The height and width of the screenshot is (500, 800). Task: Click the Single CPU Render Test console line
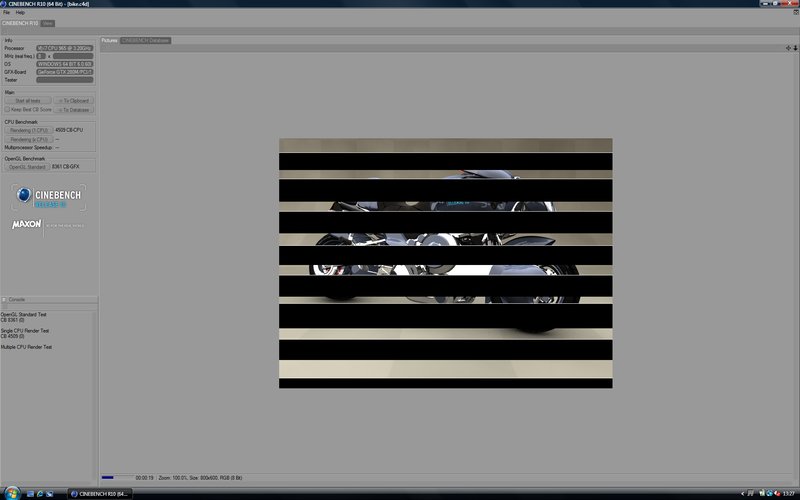(x=25, y=331)
